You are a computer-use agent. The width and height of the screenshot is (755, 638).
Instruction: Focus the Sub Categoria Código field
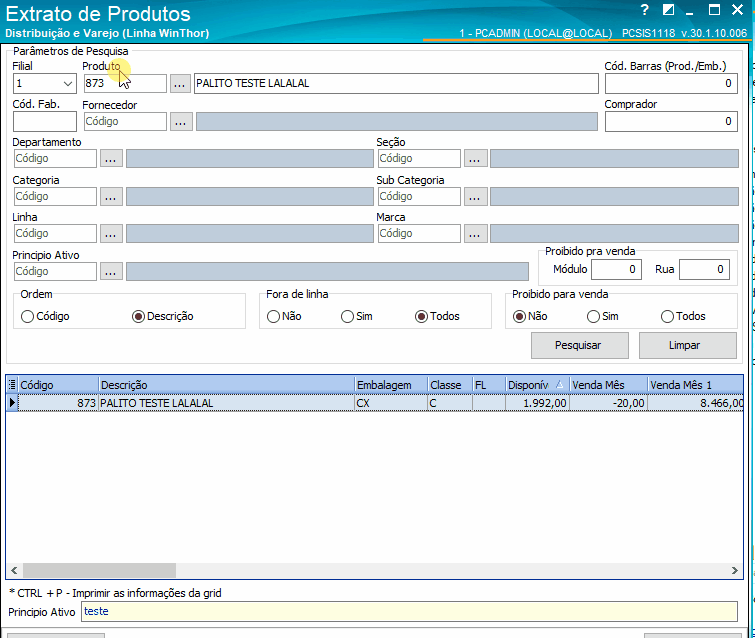(419, 196)
